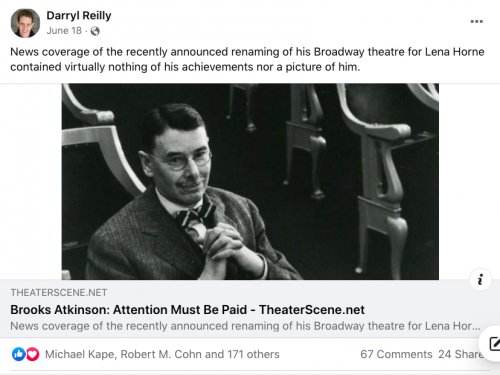Click Michael Kape in the reactions list

(x=80, y=354)
